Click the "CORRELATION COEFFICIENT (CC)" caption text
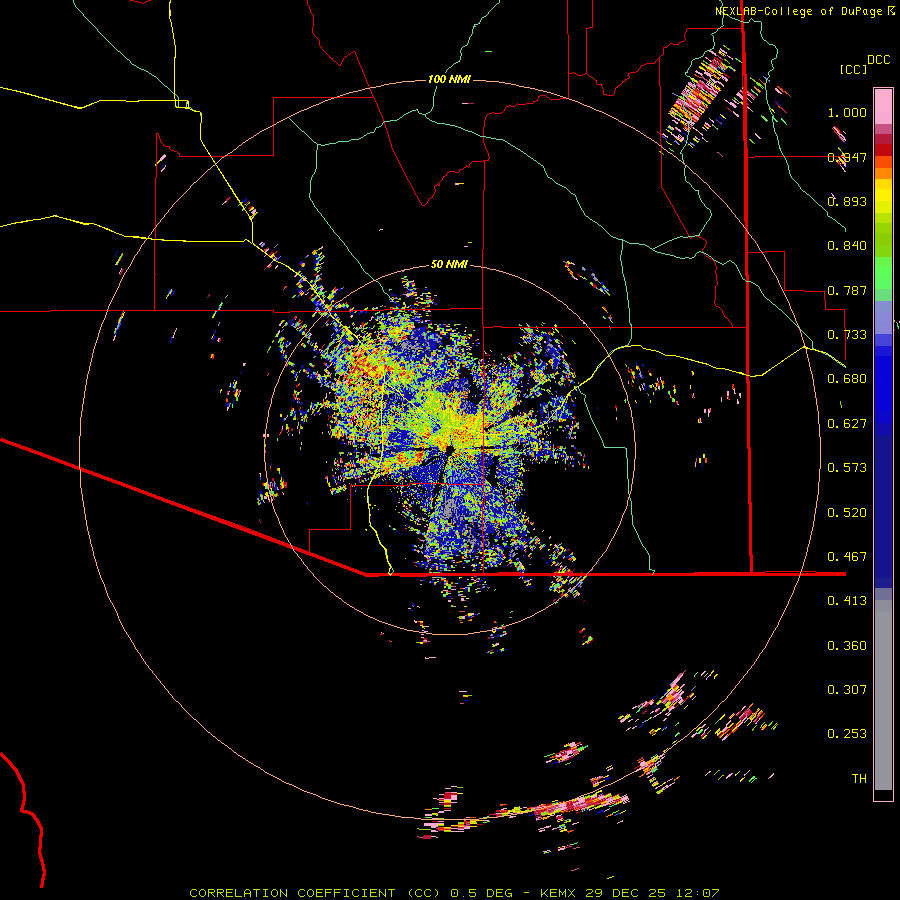Screen dimensions: 900x900 pyautogui.click(x=314, y=893)
